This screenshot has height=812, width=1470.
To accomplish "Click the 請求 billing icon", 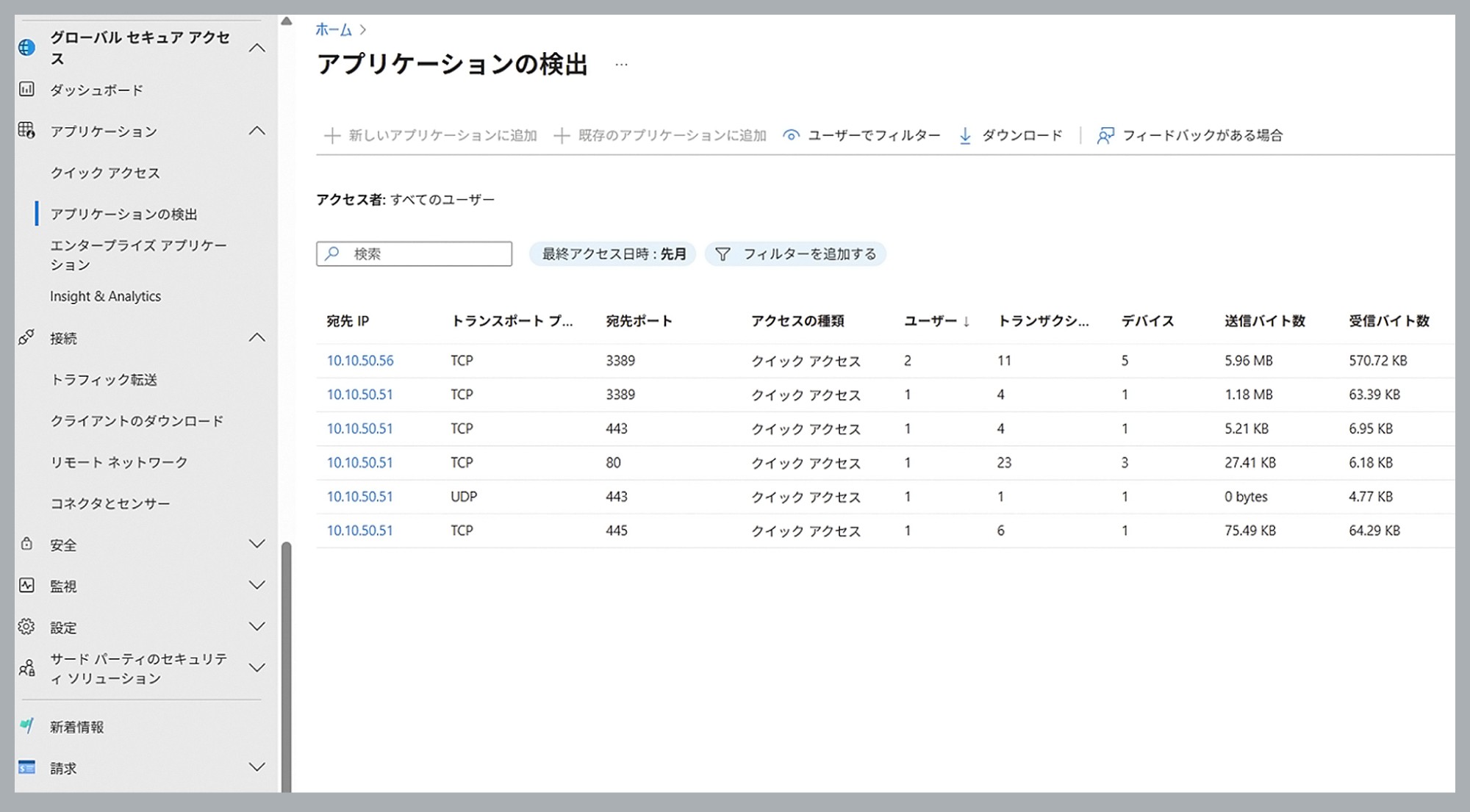I will pyautogui.click(x=26, y=768).
